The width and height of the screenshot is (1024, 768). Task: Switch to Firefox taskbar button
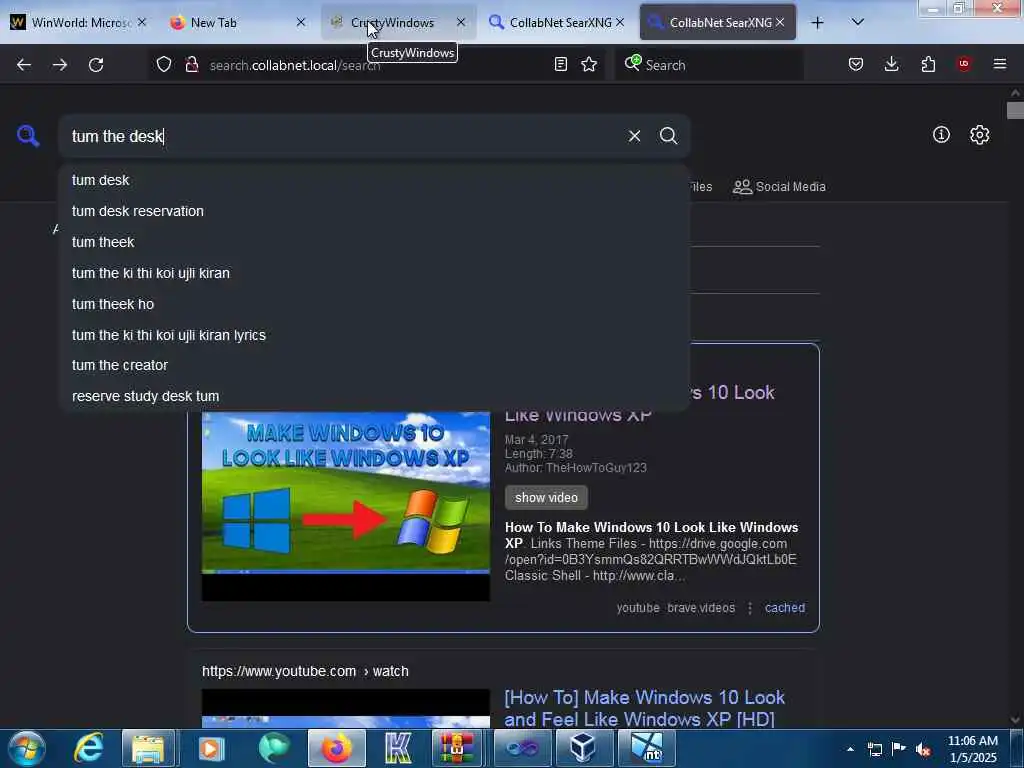pos(336,748)
